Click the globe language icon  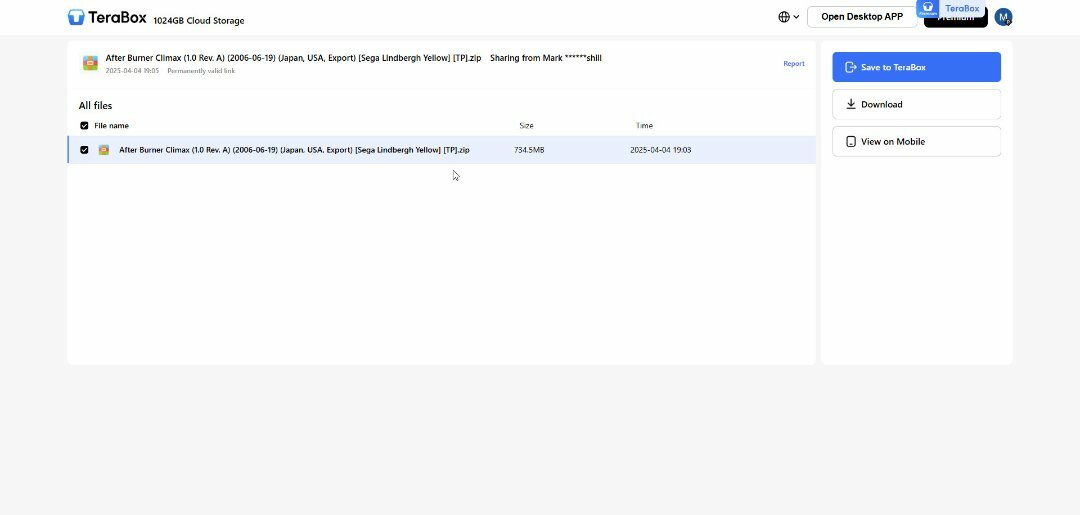(784, 17)
